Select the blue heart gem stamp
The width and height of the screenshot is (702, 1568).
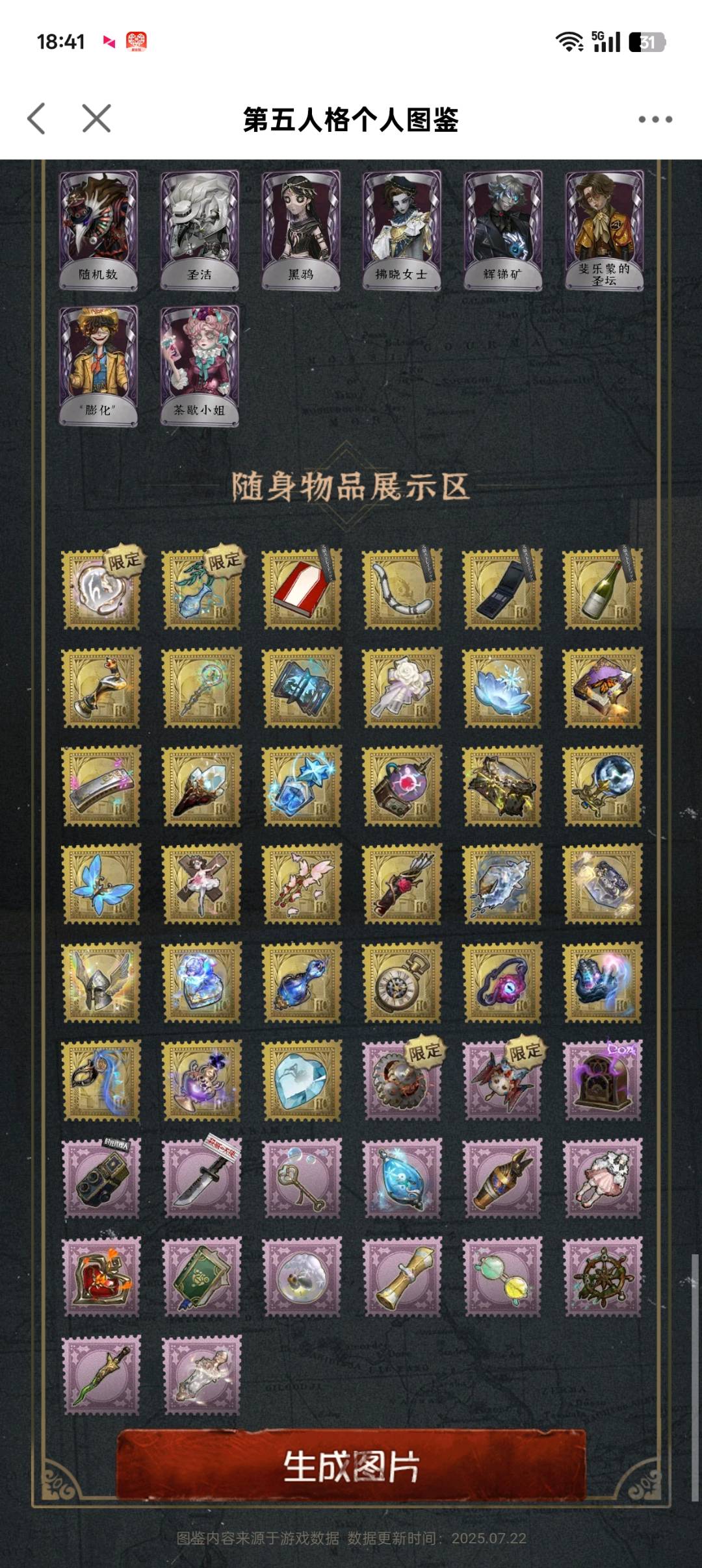(302, 1081)
